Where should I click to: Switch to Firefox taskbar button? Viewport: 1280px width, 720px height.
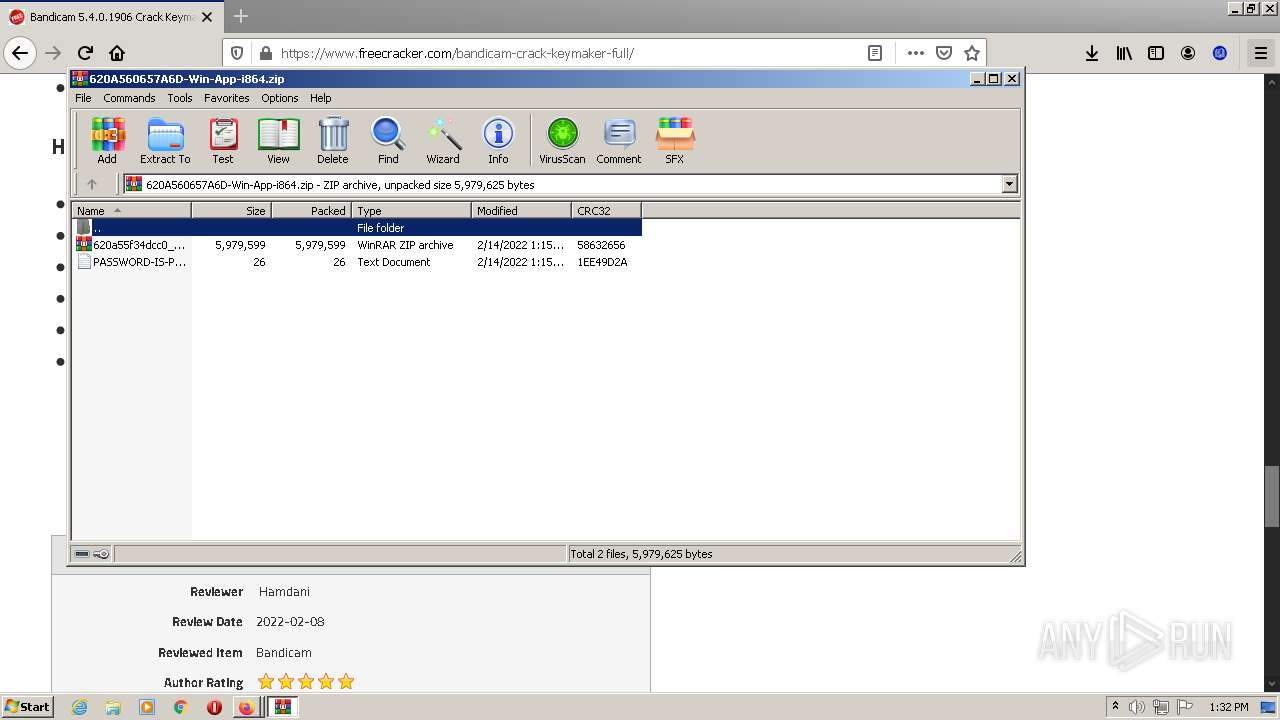[x=246, y=707]
